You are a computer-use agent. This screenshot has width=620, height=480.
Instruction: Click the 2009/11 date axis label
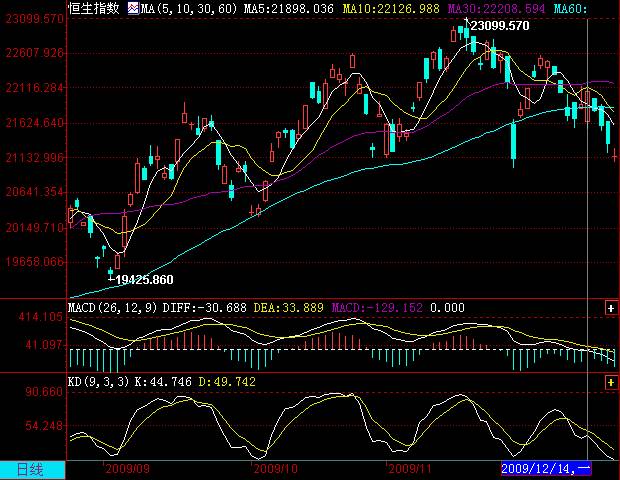tap(409, 469)
